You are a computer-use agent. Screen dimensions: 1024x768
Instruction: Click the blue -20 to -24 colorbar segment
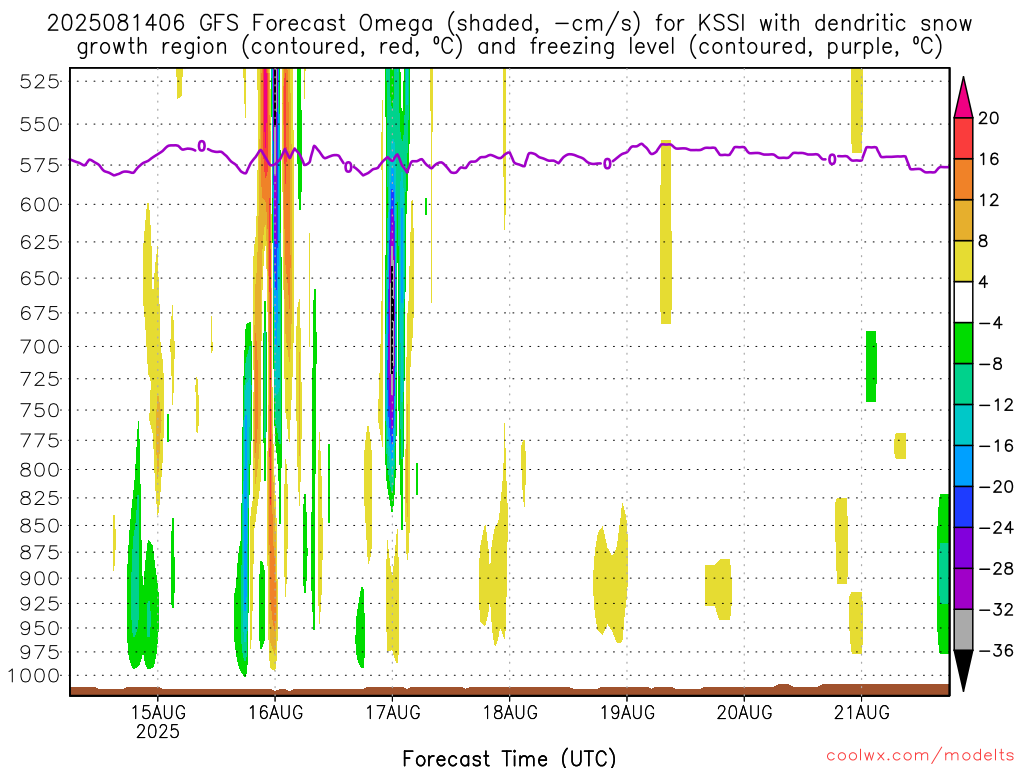coord(963,507)
